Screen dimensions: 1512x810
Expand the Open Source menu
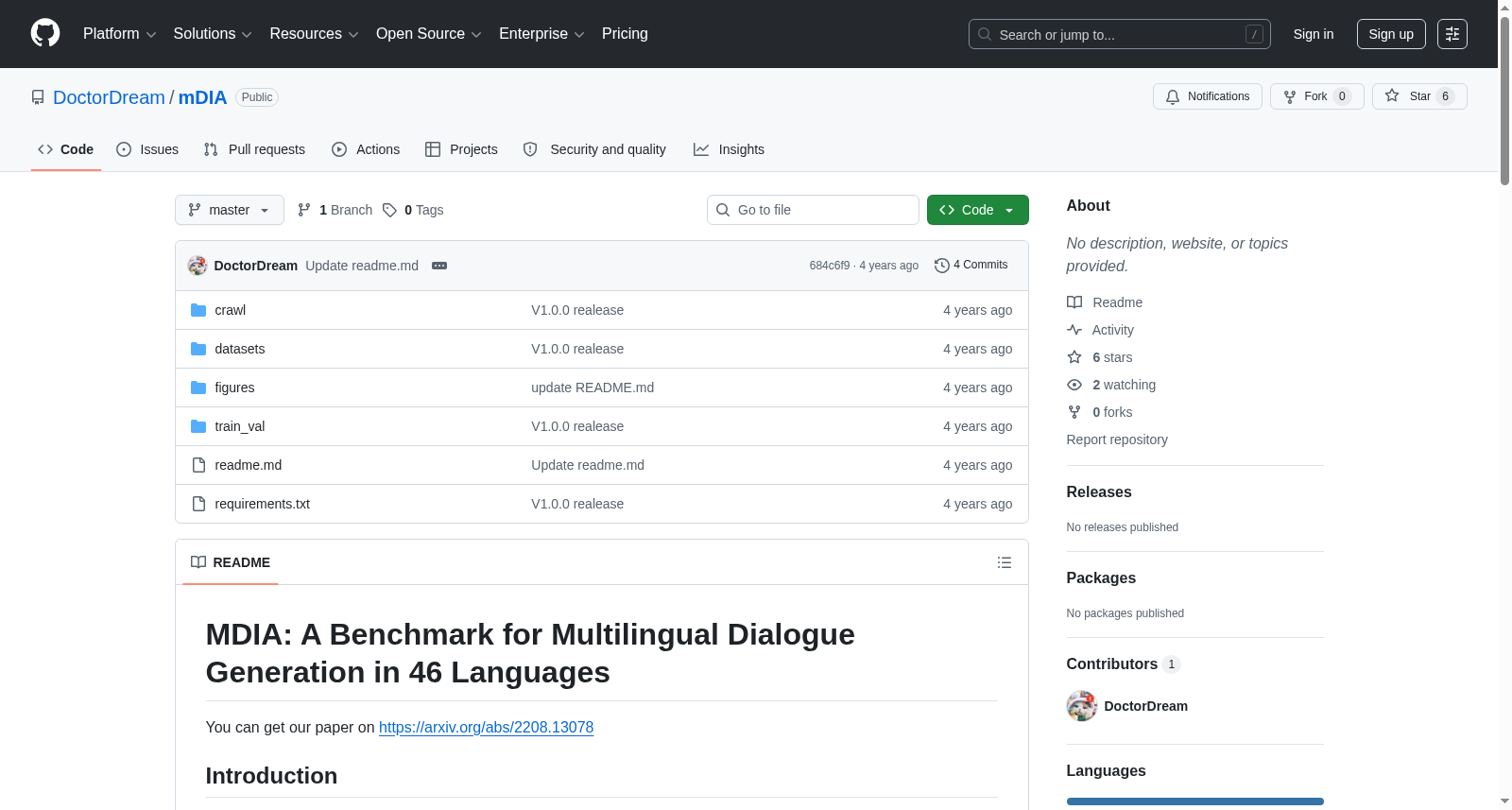tap(429, 34)
